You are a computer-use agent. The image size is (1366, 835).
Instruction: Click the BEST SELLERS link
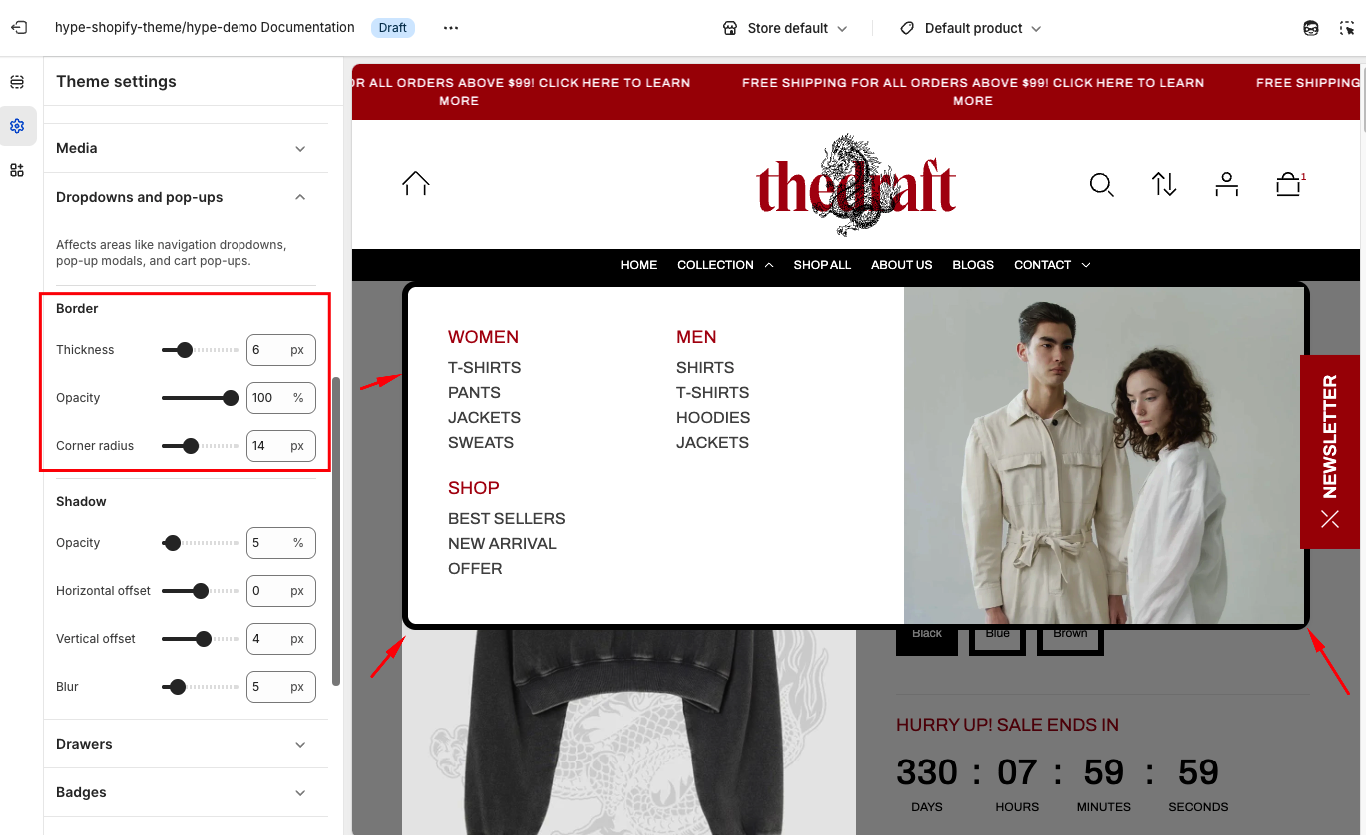507,518
